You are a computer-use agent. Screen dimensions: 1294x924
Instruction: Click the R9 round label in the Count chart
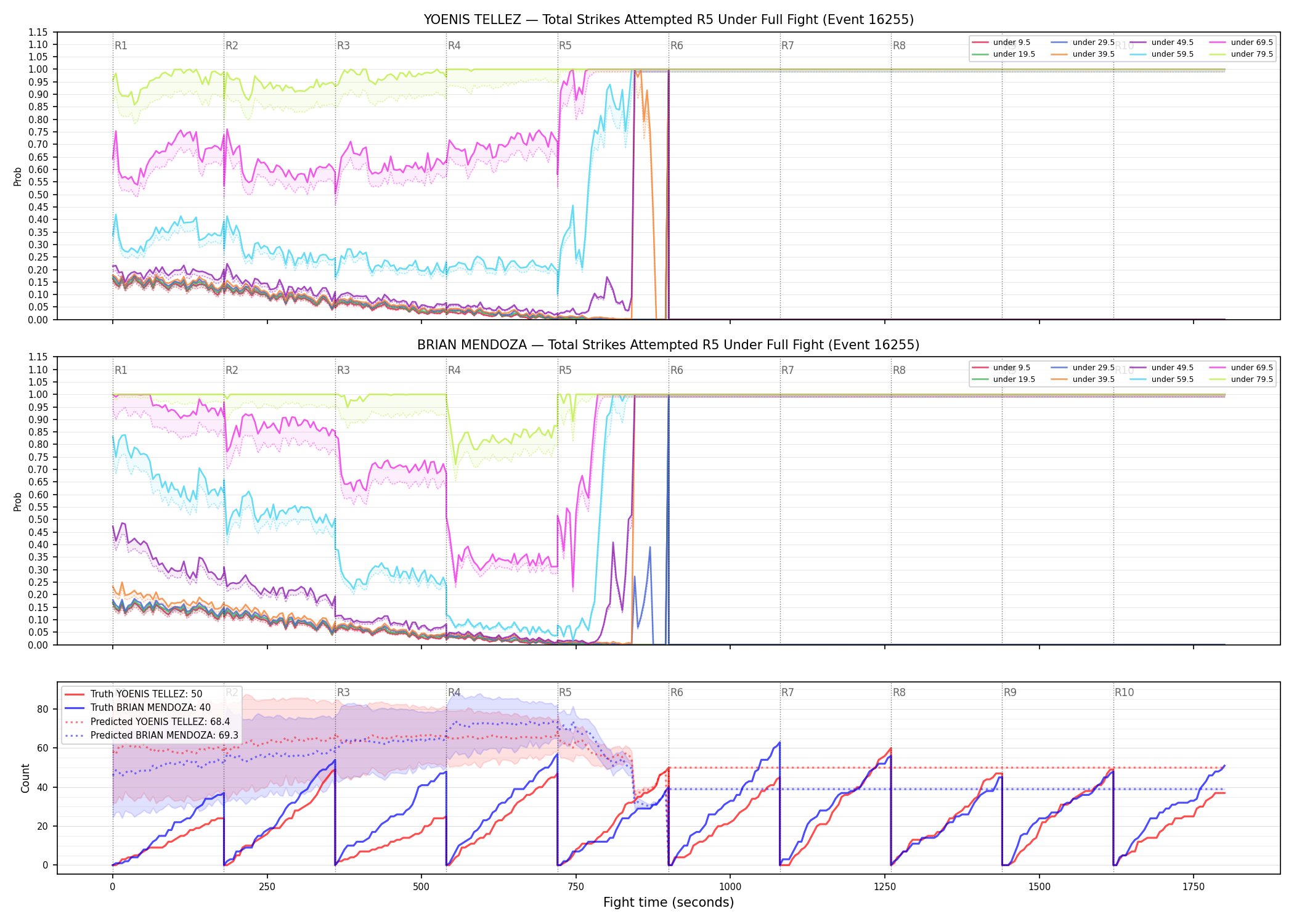(x=1010, y=692)
